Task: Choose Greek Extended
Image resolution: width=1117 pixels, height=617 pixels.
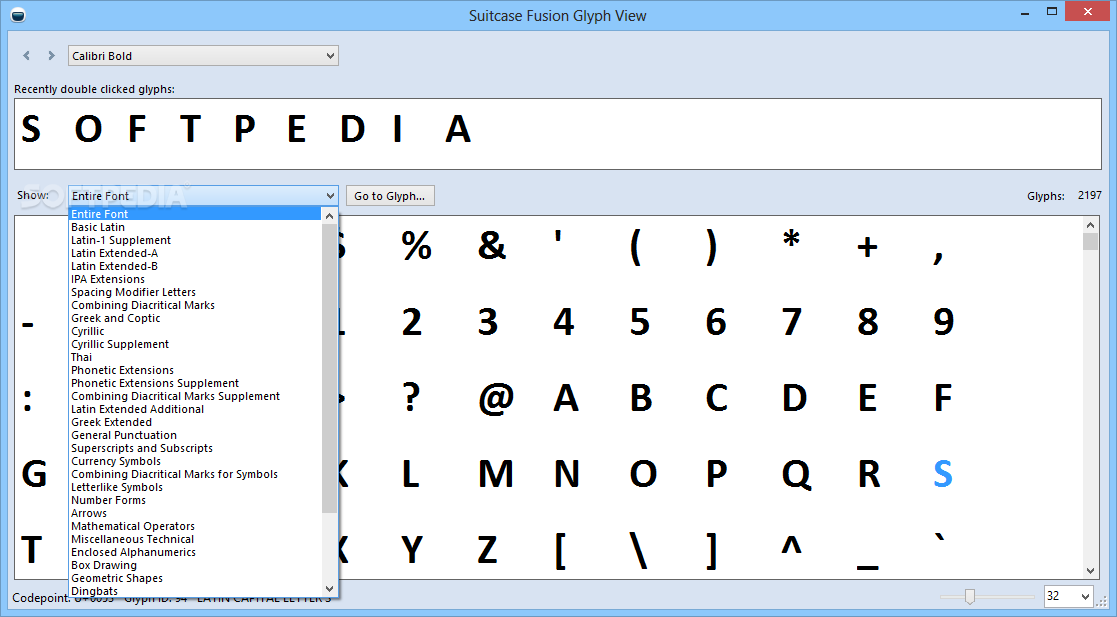Action: pyautogui.click(x=195, y=422)
